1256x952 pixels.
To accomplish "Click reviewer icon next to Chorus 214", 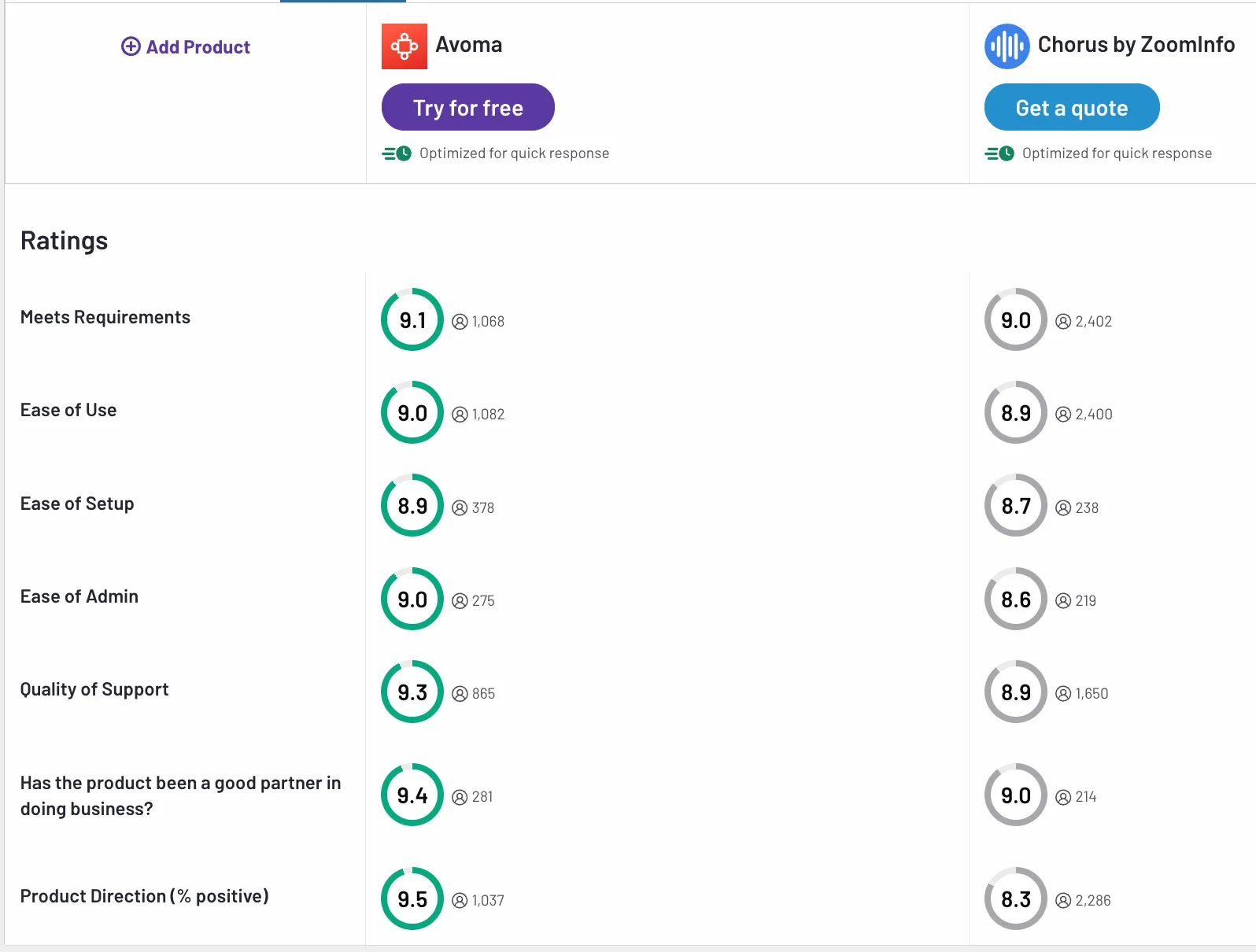I will pos(1063,797).
